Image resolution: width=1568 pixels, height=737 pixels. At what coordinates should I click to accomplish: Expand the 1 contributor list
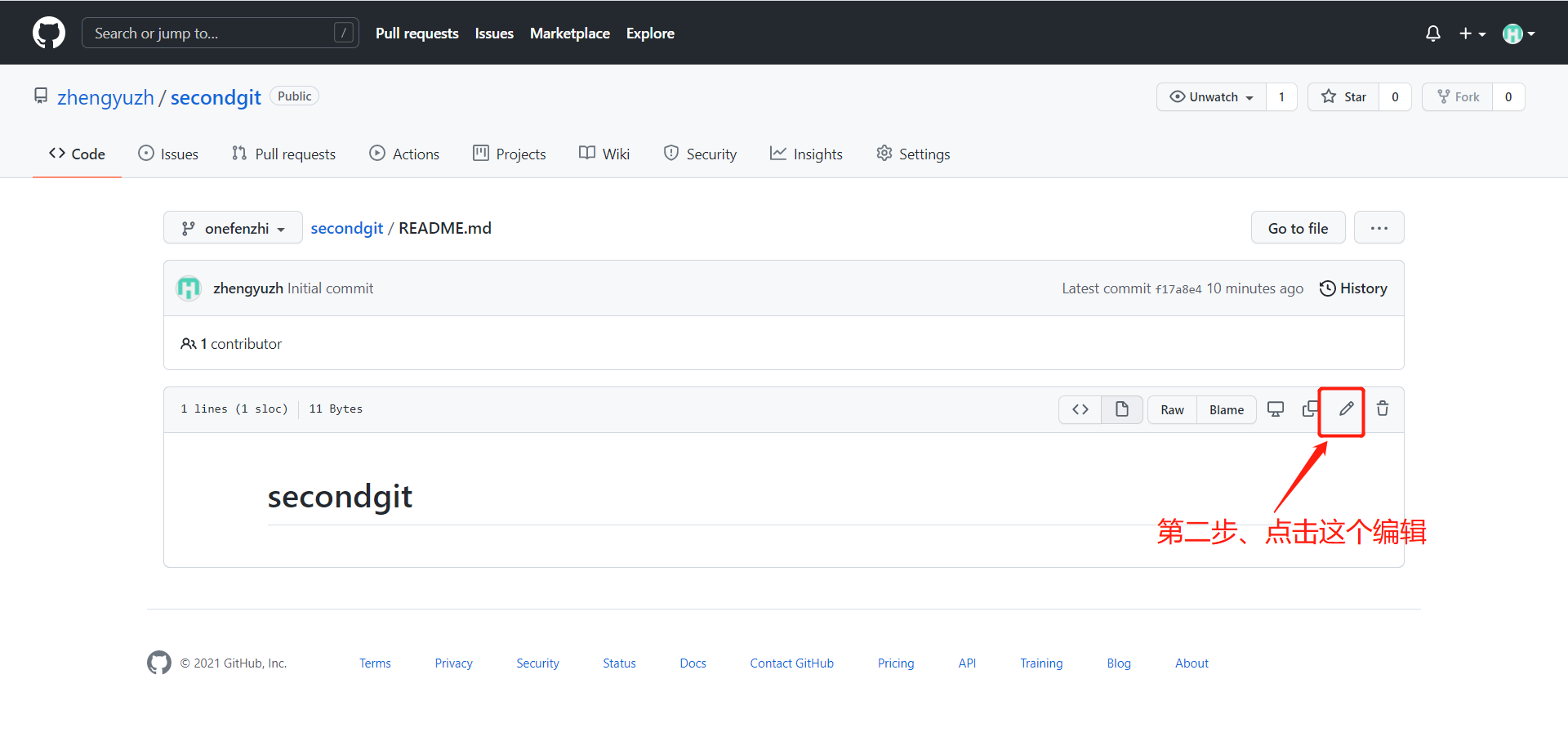231,344
